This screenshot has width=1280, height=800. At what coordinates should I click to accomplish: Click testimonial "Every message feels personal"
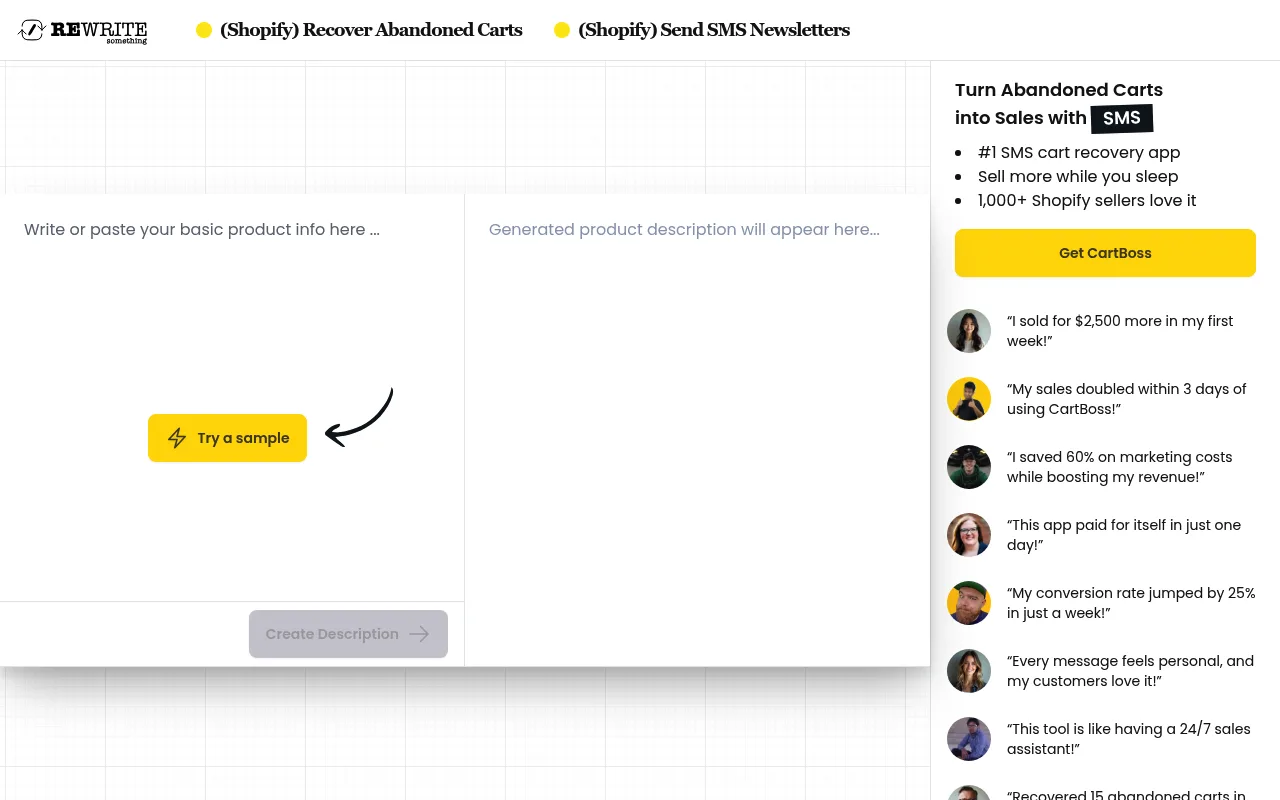coord(1130,671)
